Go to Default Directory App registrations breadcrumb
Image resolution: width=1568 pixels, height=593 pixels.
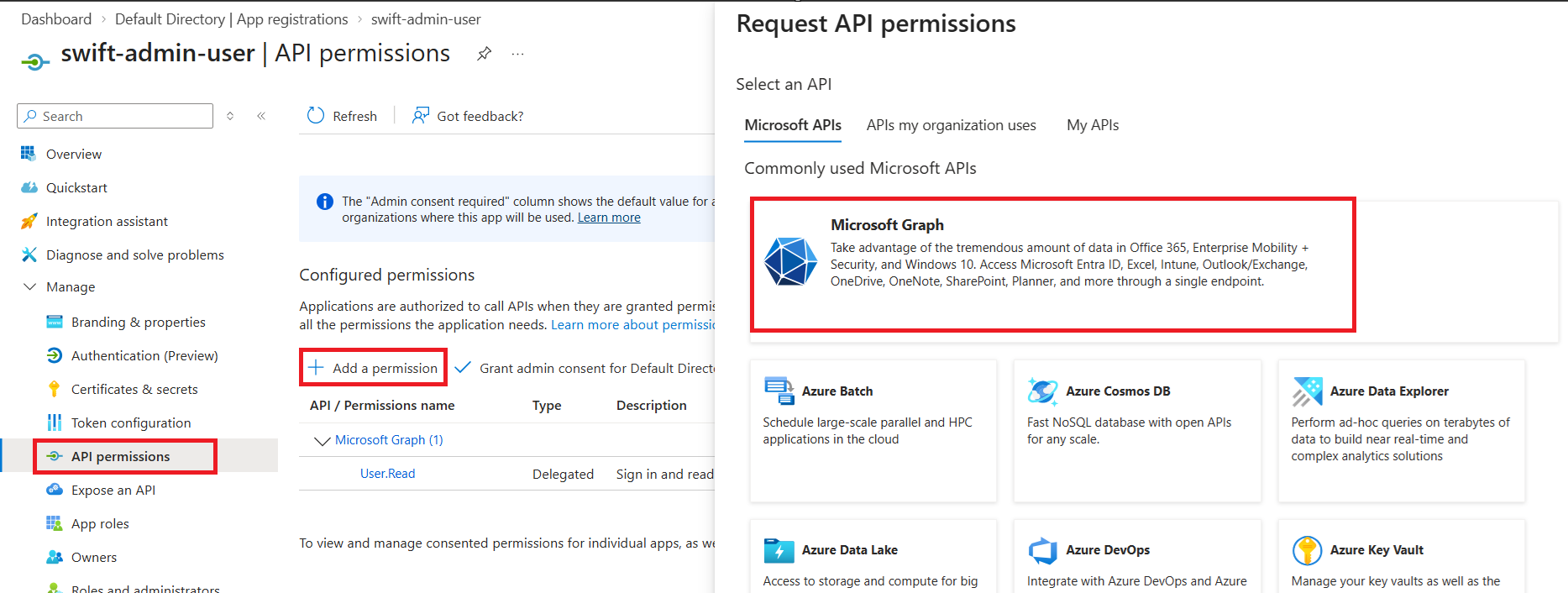tap(231, 19)
